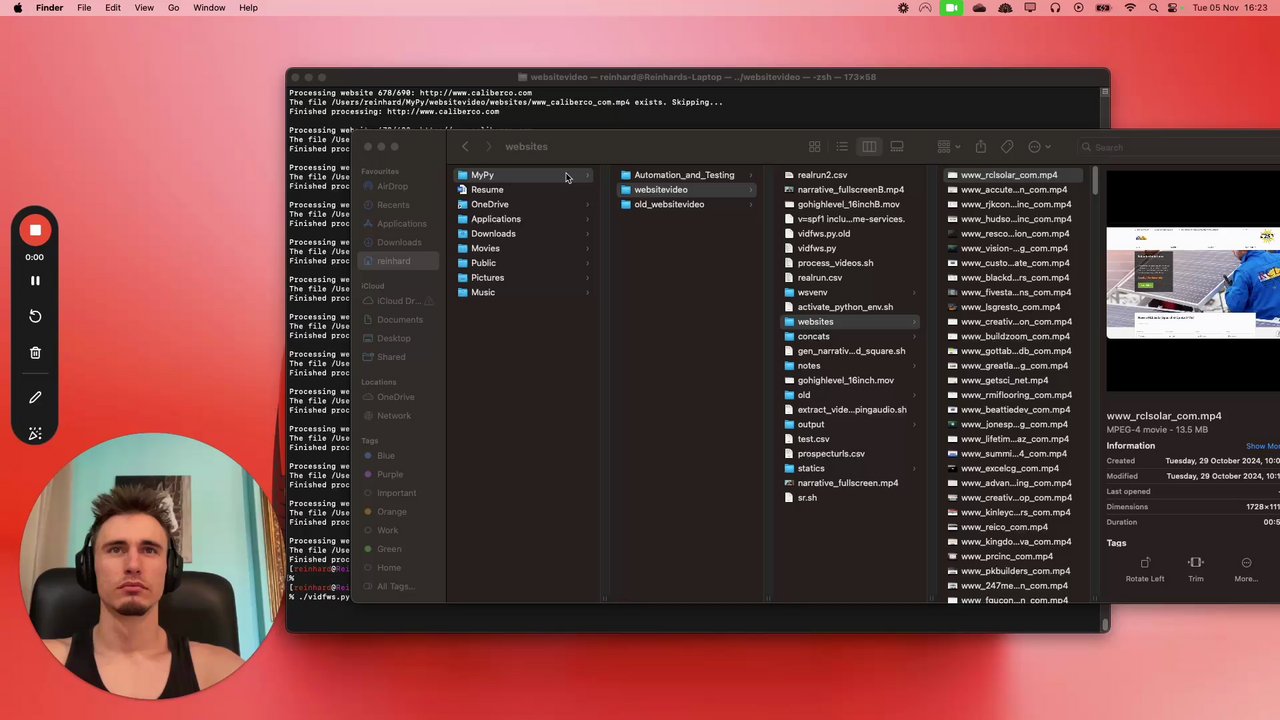Screen dimensions: 1280x720
Task: Open the View menu
Action: click(x=144, y=8)
